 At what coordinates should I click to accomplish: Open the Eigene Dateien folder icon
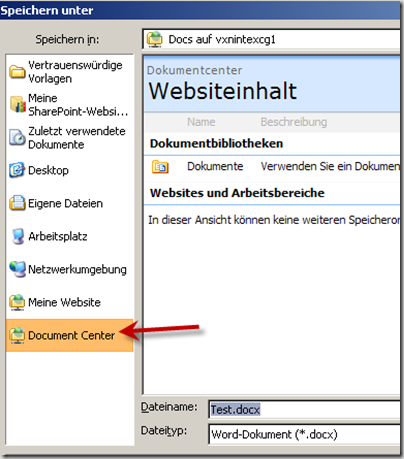[17, 203]
